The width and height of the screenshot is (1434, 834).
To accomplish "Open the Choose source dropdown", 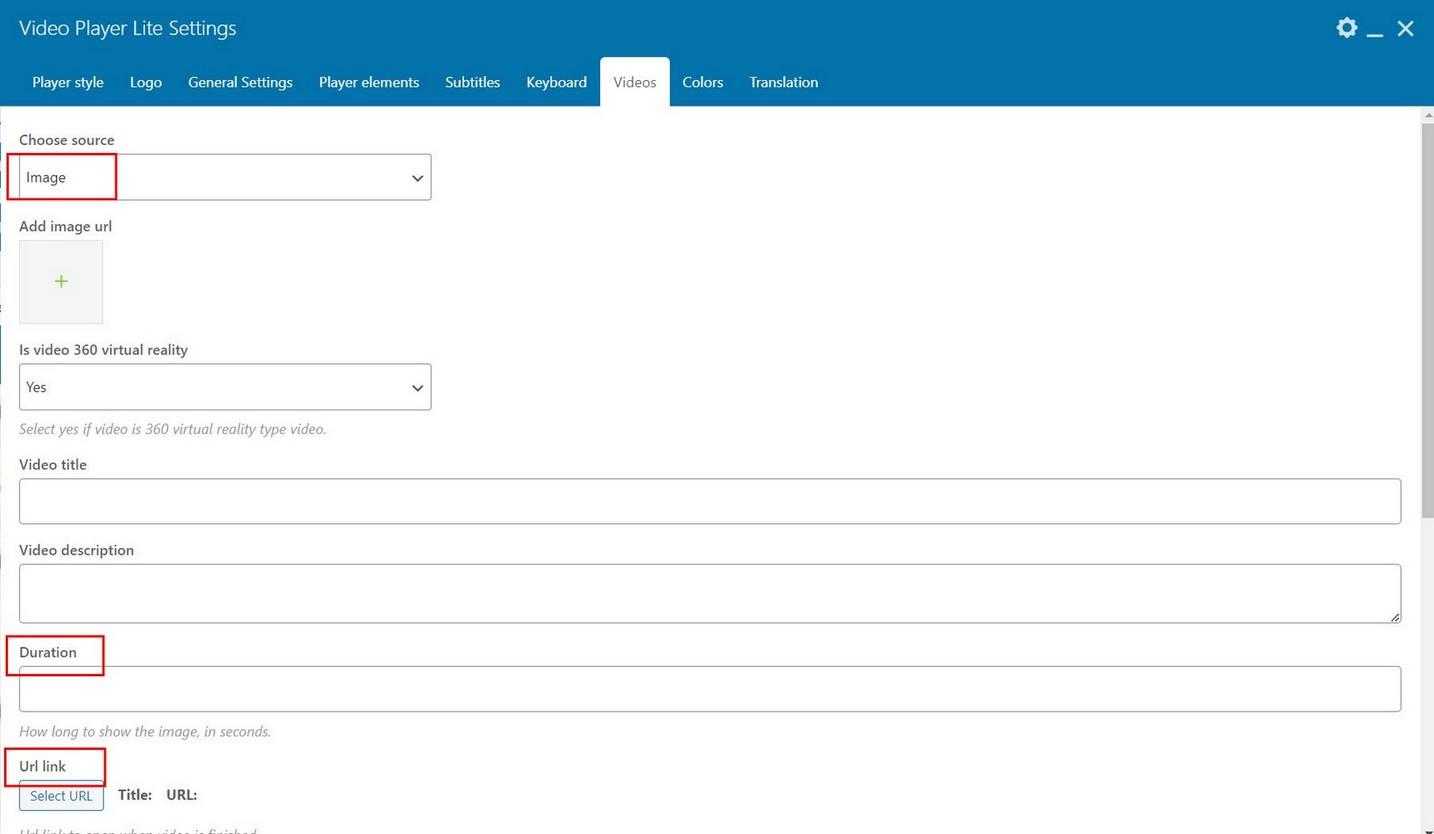I will coord(225,177).
